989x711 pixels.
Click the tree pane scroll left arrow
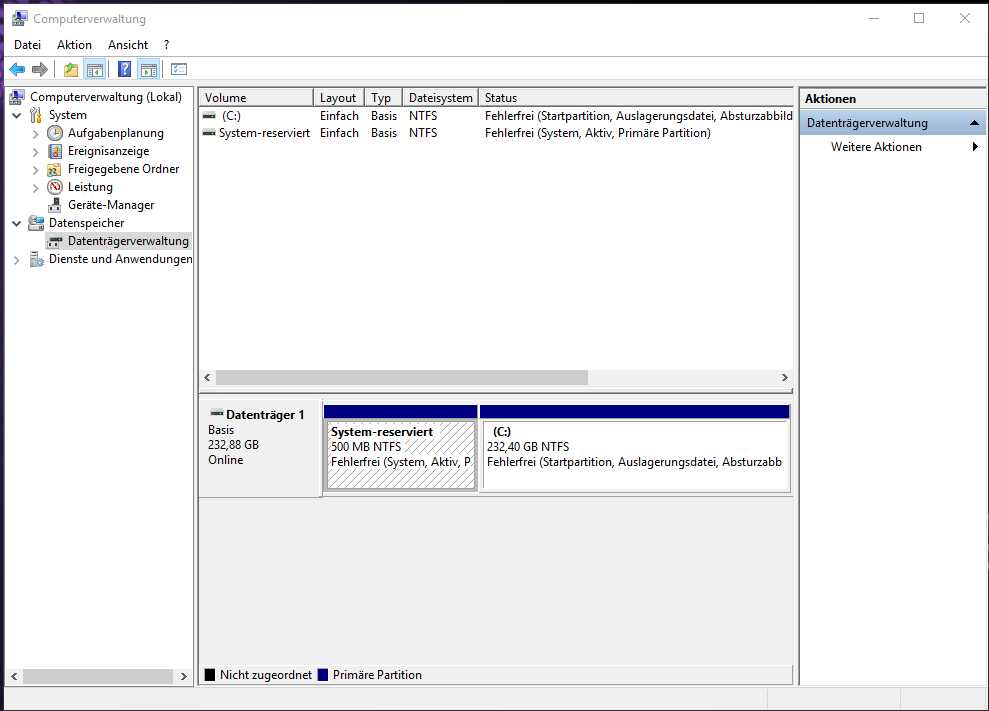click(x=14, y=676)
